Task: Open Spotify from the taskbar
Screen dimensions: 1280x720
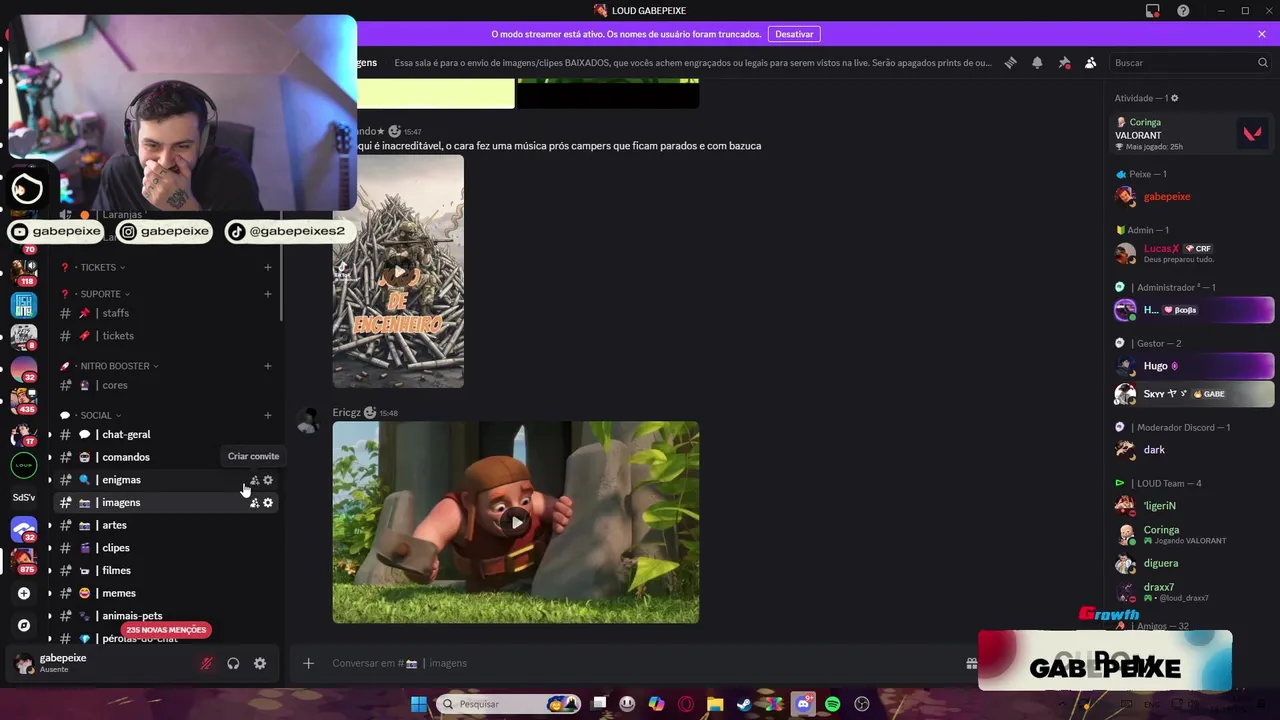Action: point(832,704)
